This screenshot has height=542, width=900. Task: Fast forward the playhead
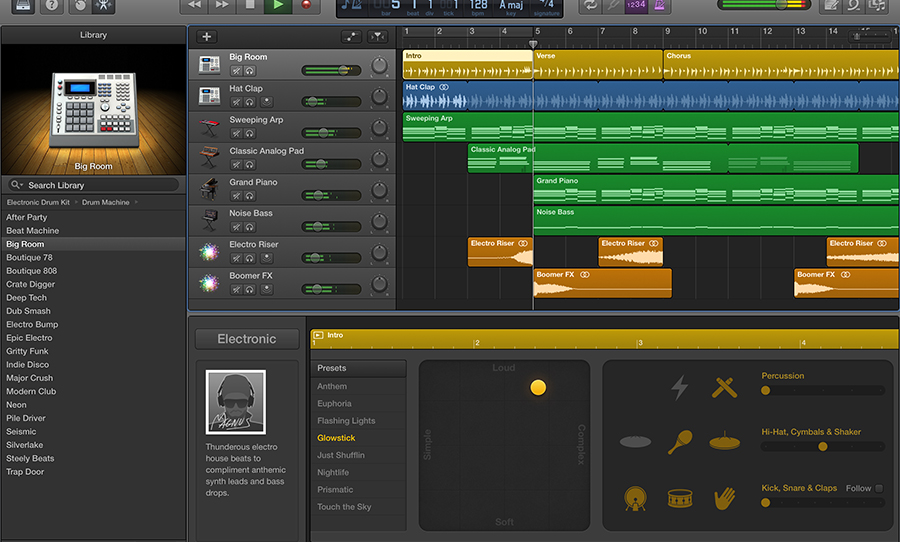click(x=222, y=5)
